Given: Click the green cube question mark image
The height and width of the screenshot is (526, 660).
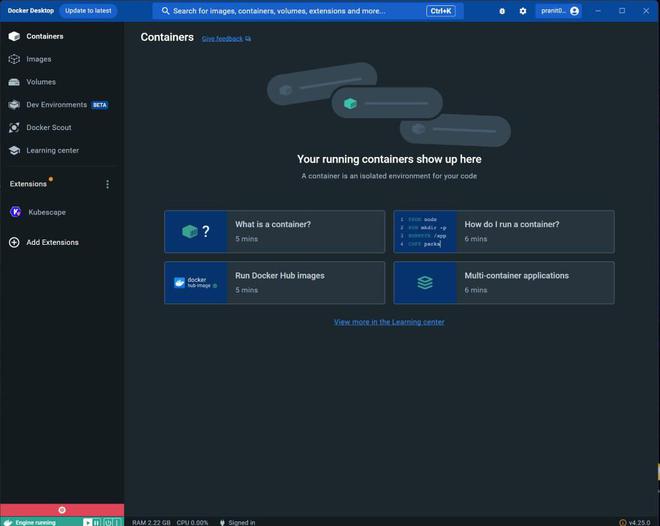Looking at the screenshot, I should [x=196, y=231].
